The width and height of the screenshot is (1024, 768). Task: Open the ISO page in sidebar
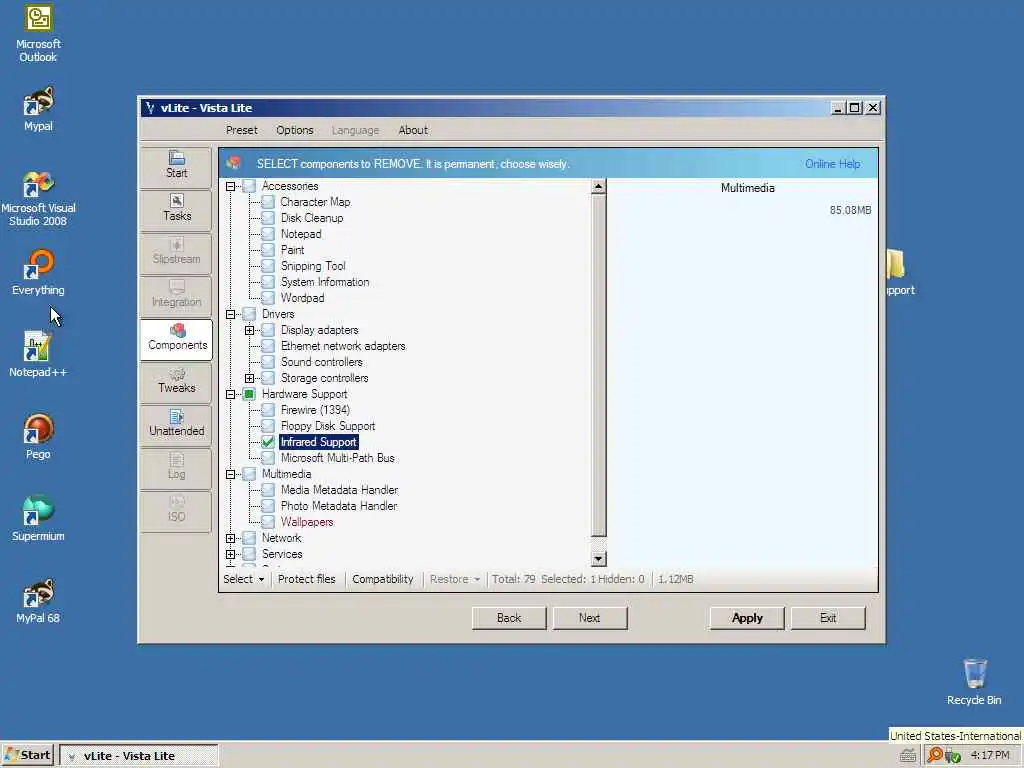click(176, 510)
